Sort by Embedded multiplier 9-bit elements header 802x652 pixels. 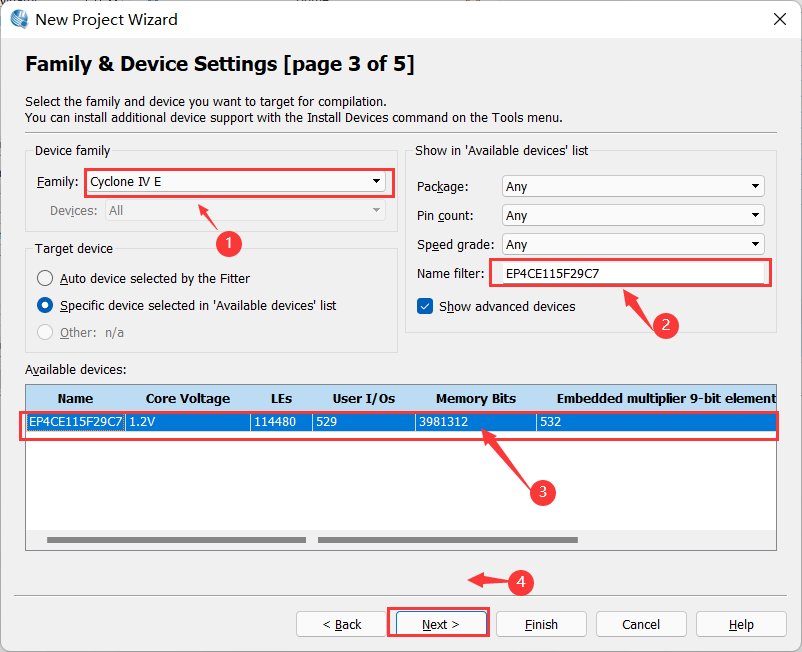point(656,398)
